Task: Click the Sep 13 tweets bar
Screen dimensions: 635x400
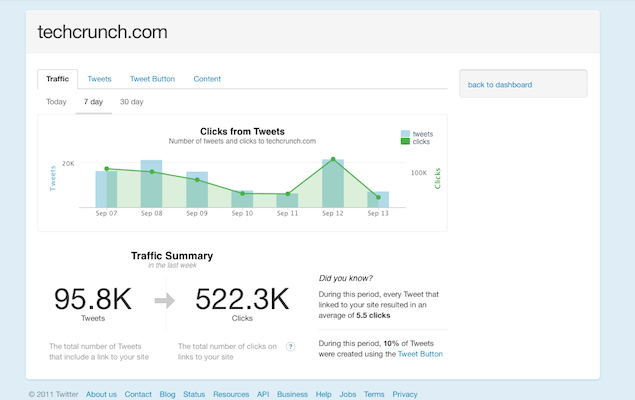Action: coord(378,199)
